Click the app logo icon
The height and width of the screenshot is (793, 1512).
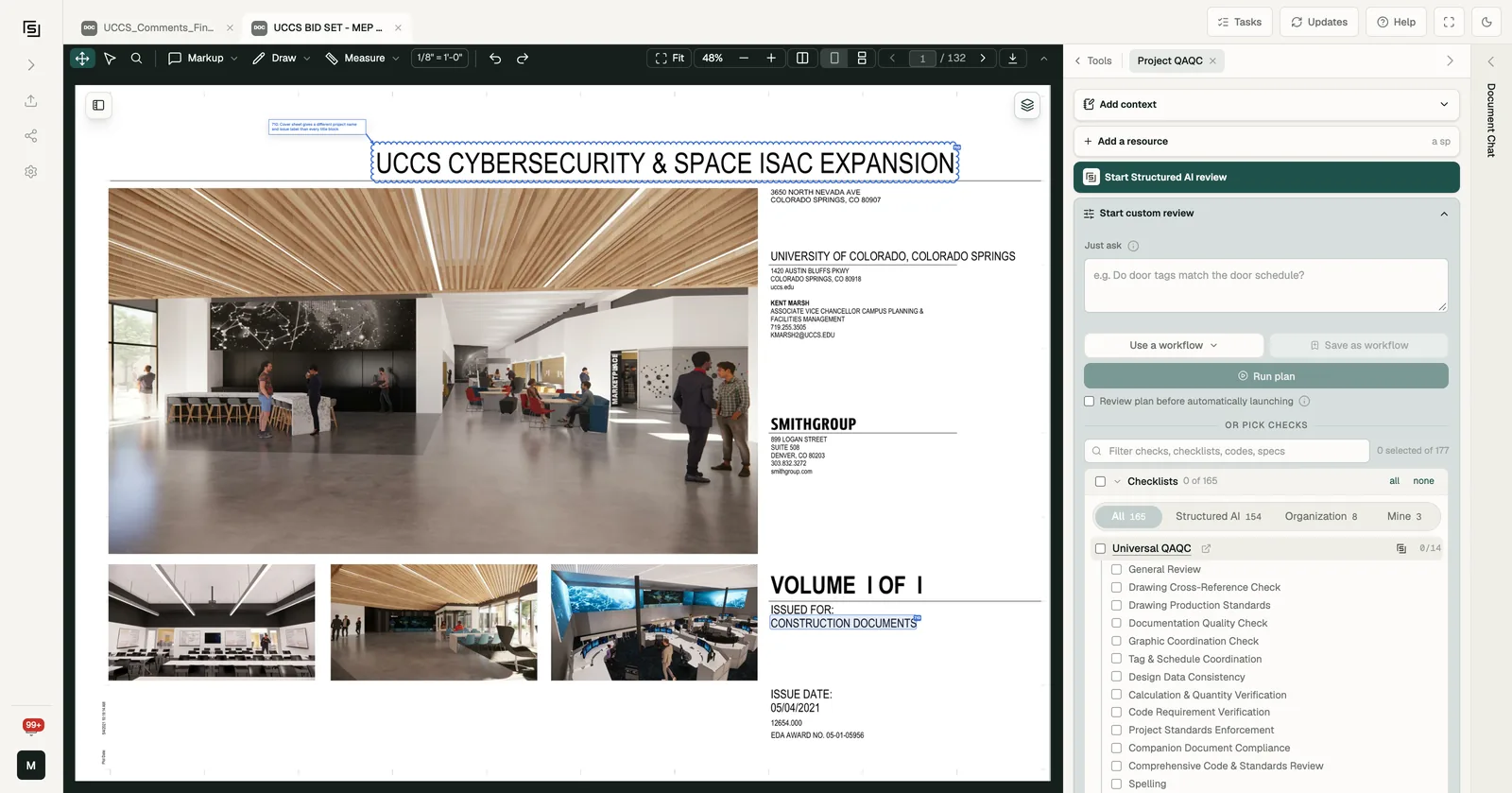pyautogui.click(x=31, y=29)
